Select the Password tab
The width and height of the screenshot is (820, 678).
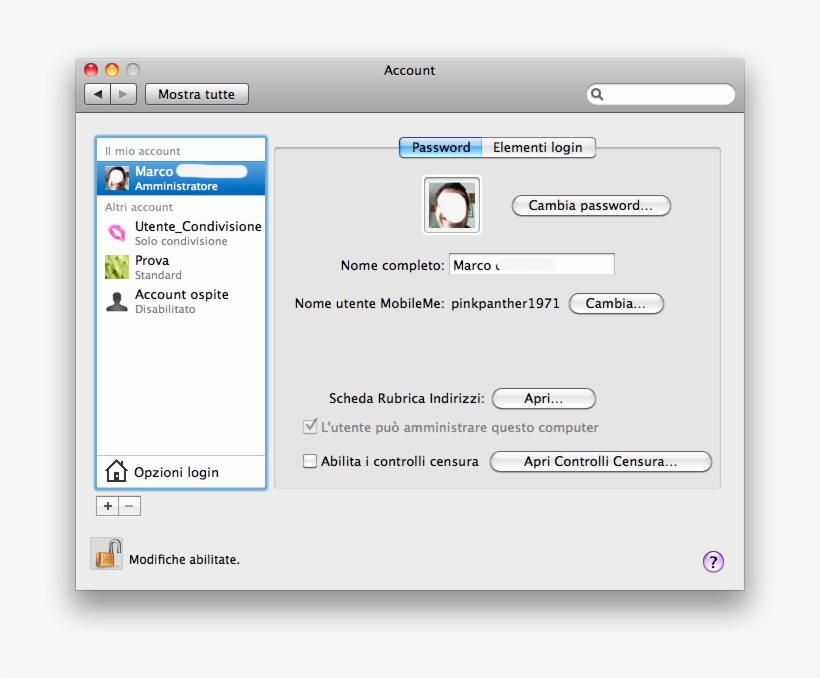click(x=440, y=147)
